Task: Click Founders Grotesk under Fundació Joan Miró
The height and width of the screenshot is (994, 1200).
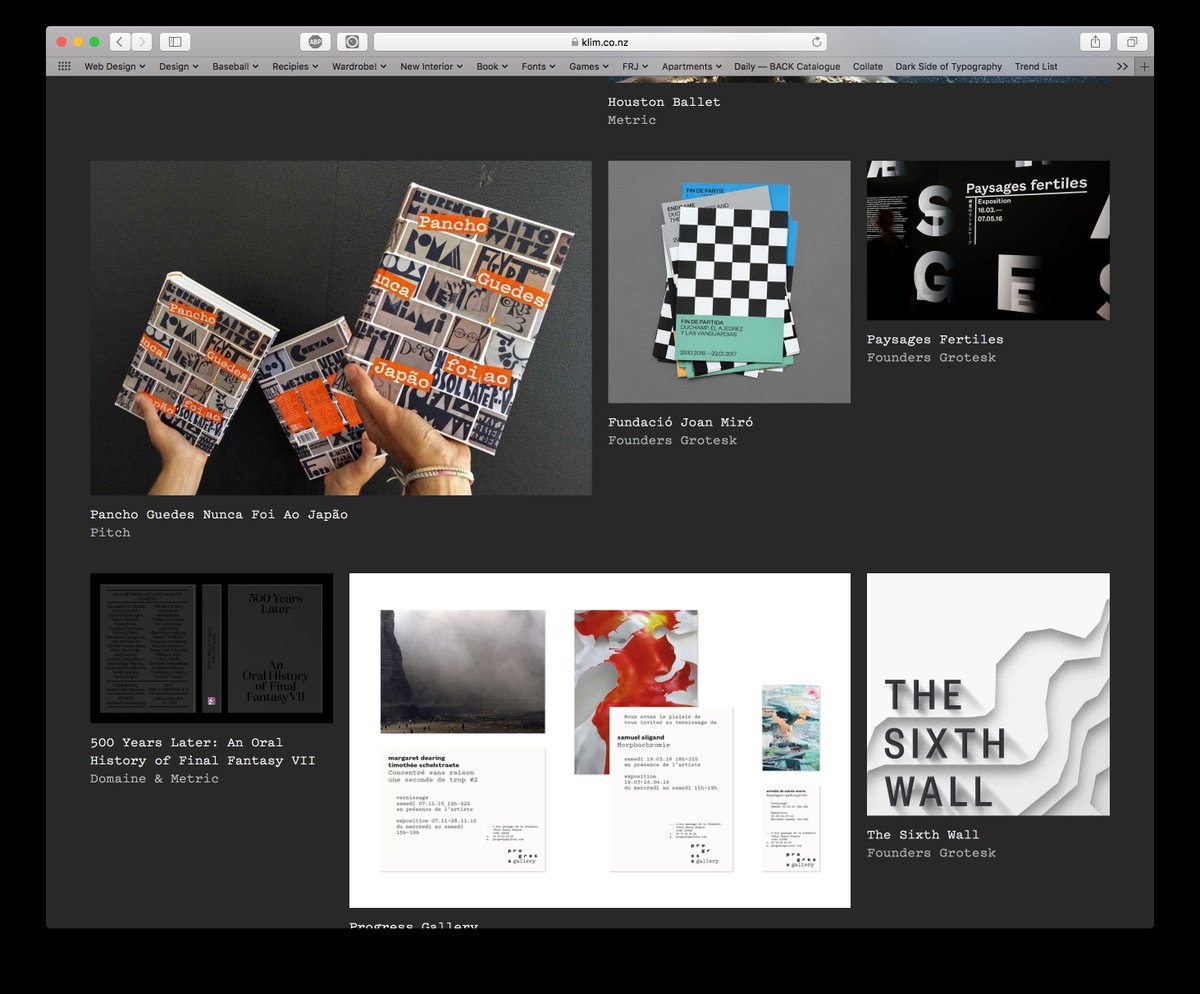Action: 673,441
